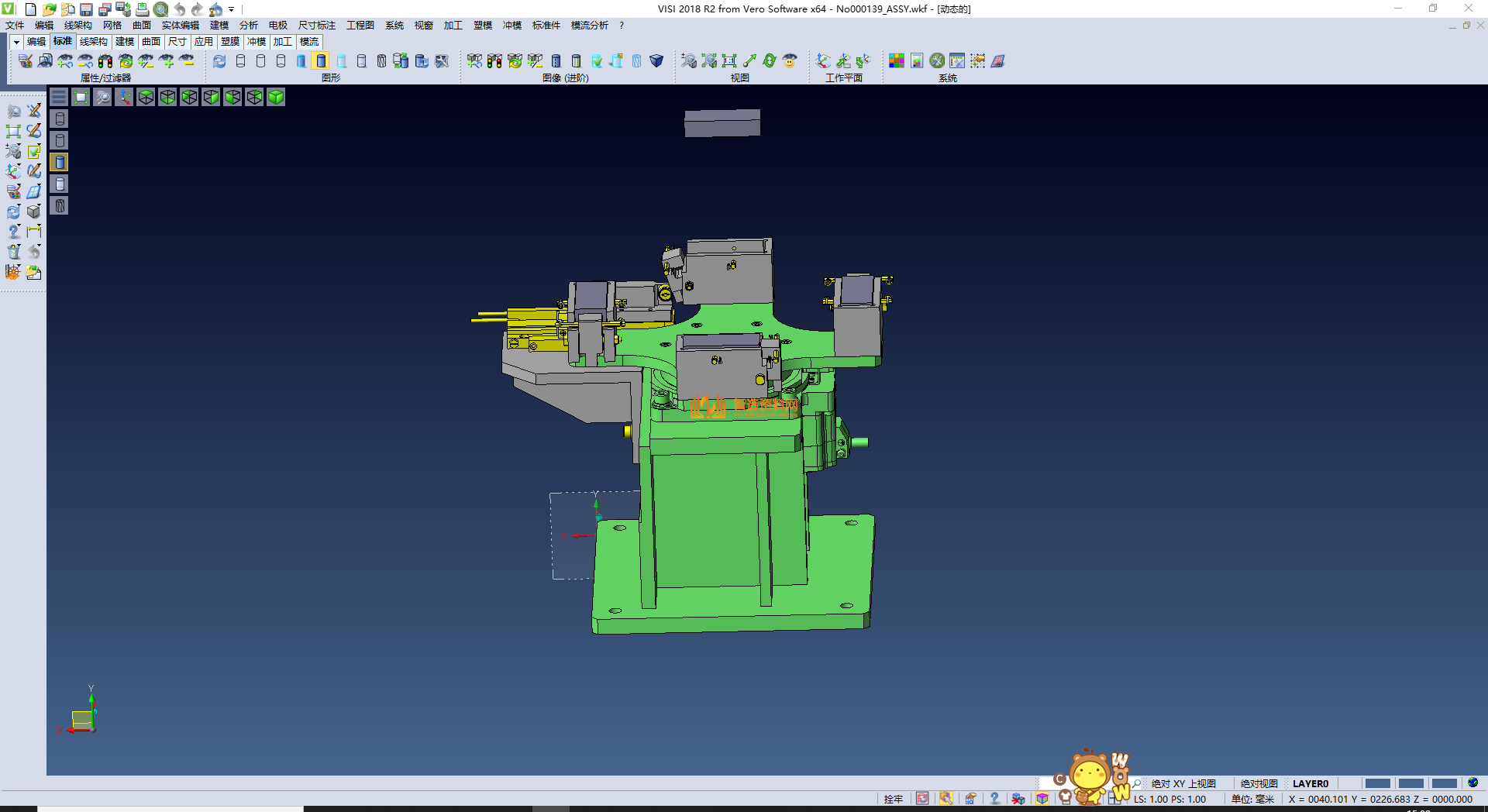
Task: Toggle the highlighted shaded display mode button
Action: tap(321, 61)
